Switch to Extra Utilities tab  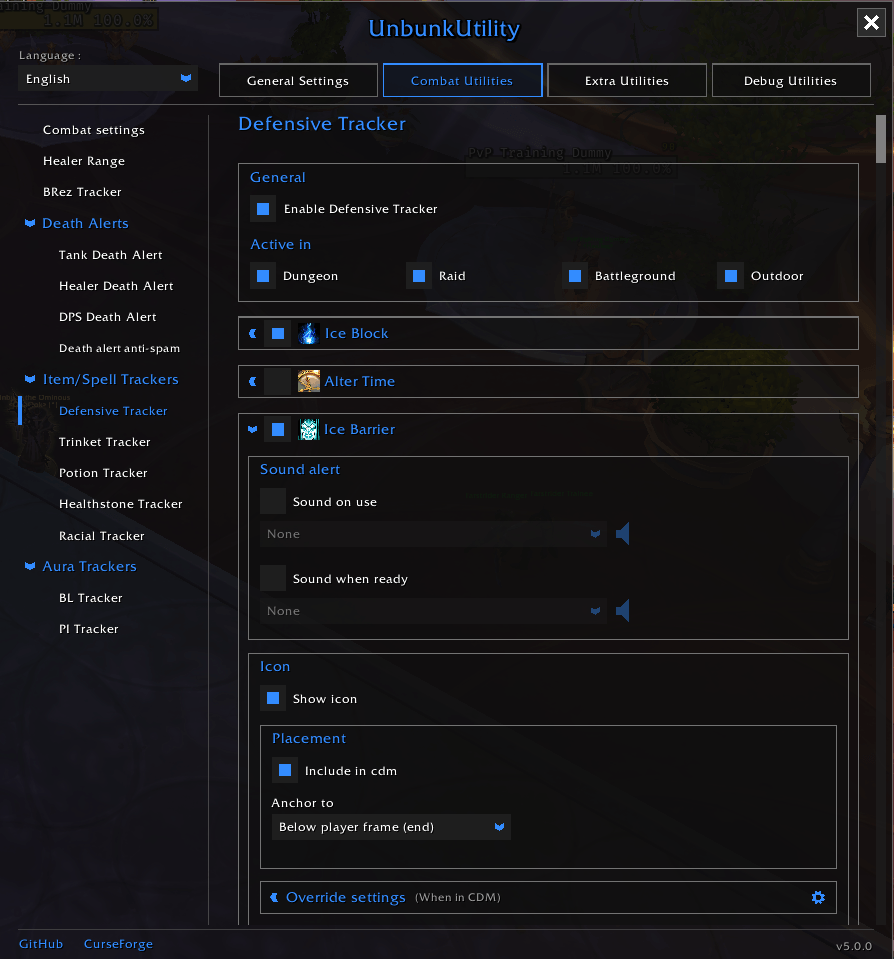(627, 80)
